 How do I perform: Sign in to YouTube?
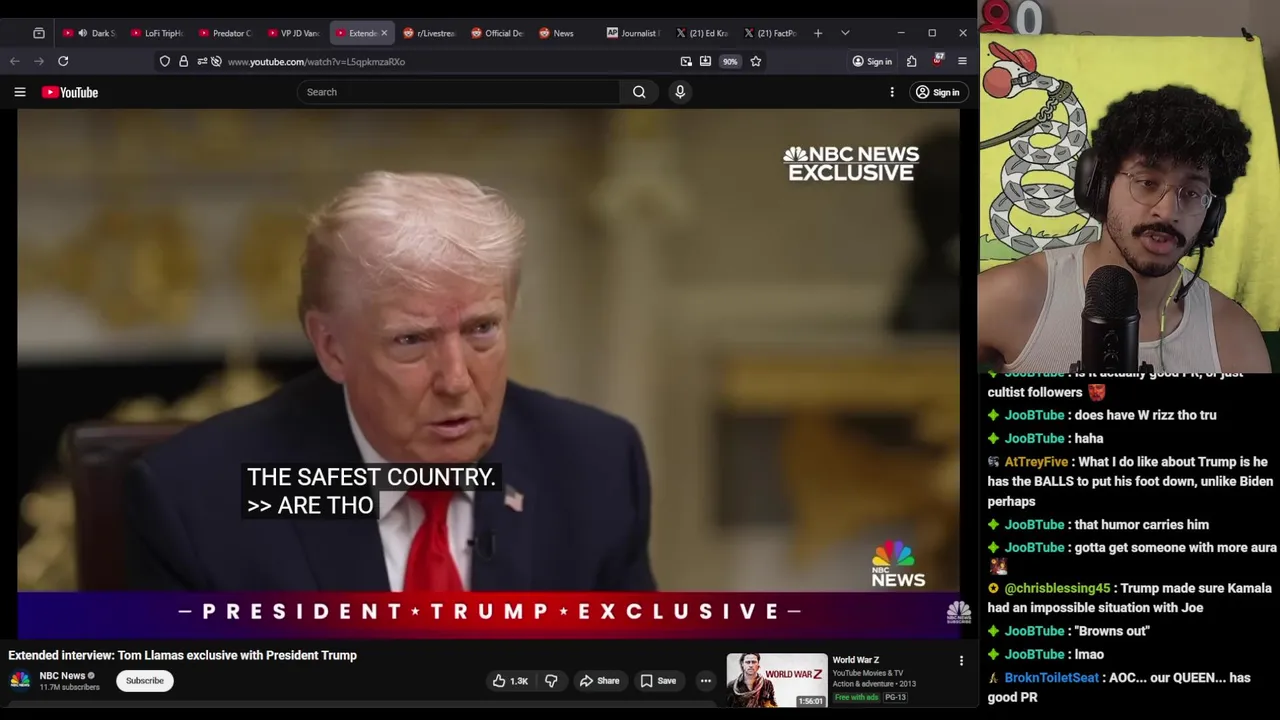click(x=938, y=92)
